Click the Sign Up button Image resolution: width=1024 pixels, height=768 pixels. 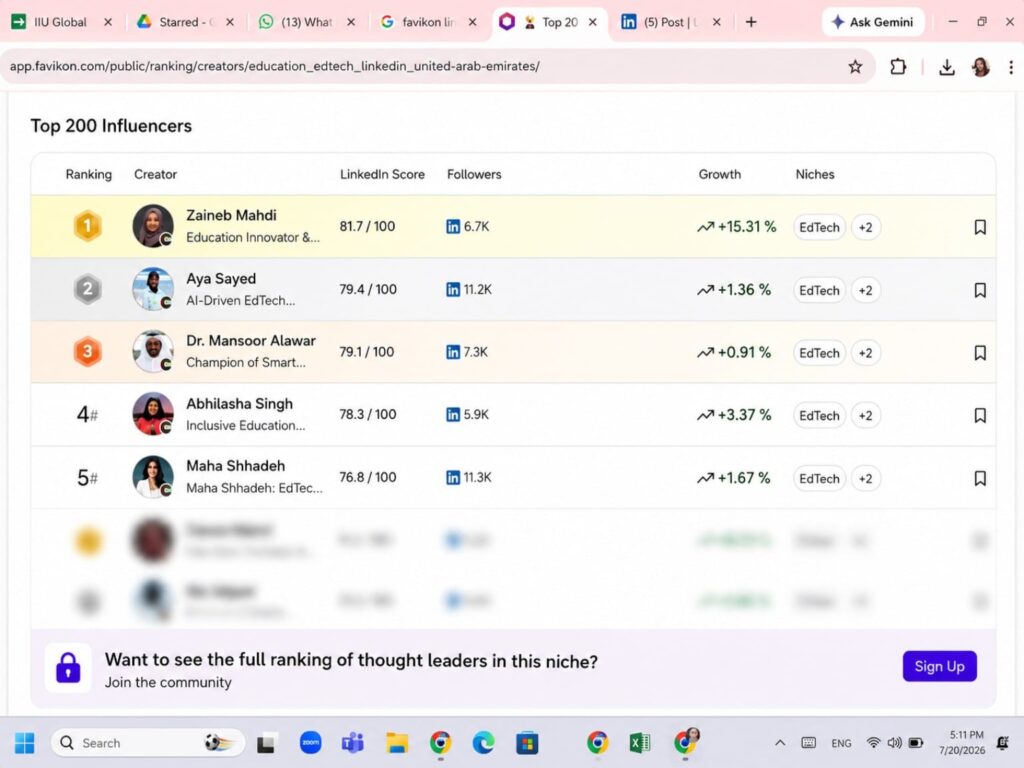939,666
